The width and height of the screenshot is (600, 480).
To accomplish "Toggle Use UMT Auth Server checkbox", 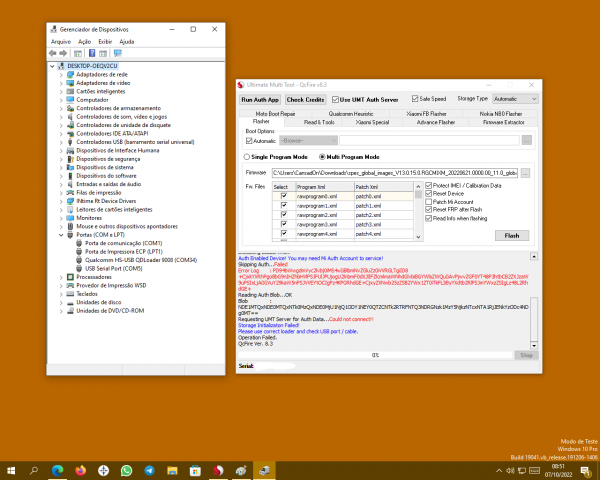I will (x=335, y=100).
